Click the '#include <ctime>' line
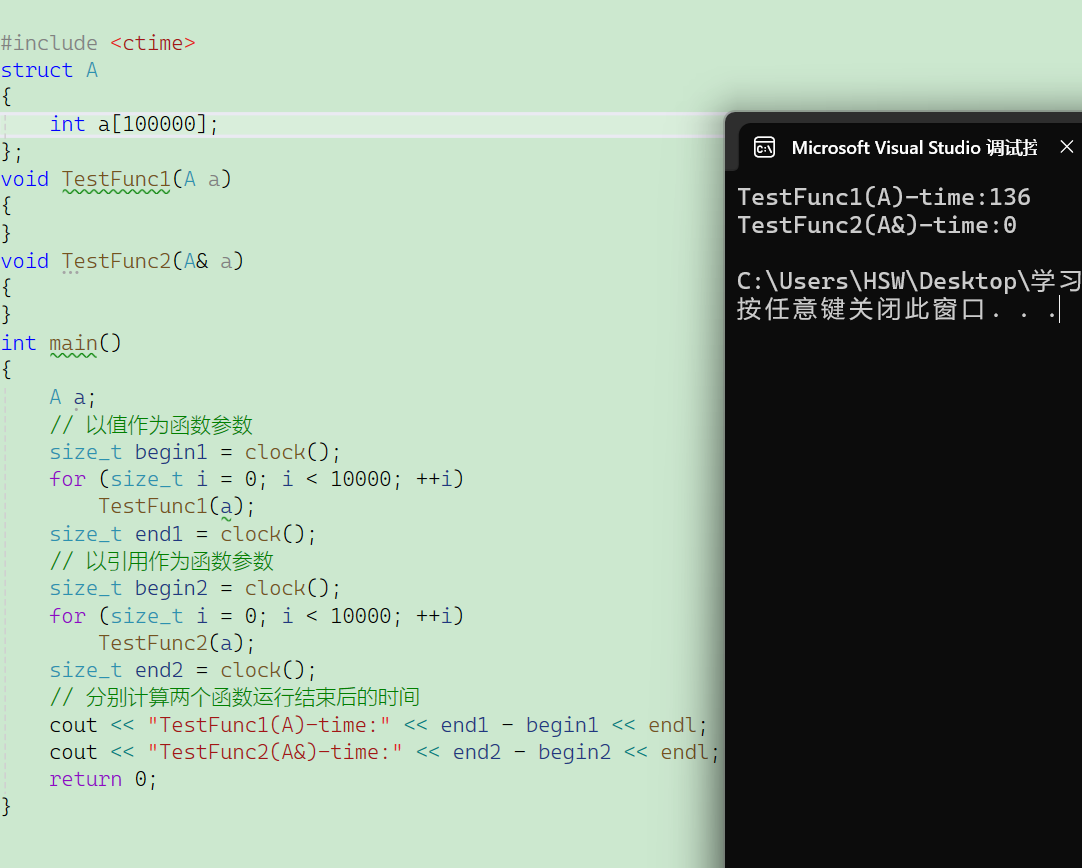Image resolution: width=1082 pixels, height=868 pixels. tap(98, 43)
